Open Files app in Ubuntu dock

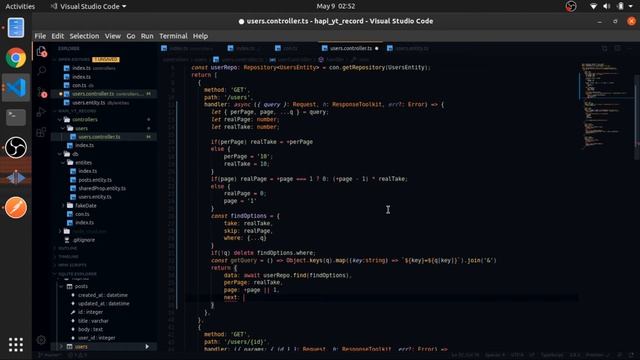point(16,28)
